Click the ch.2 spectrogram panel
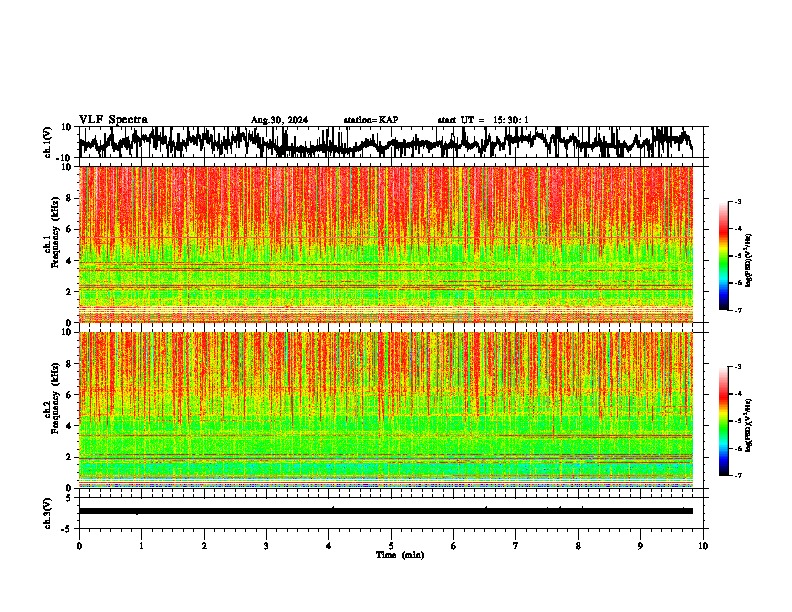 (386, 410)
